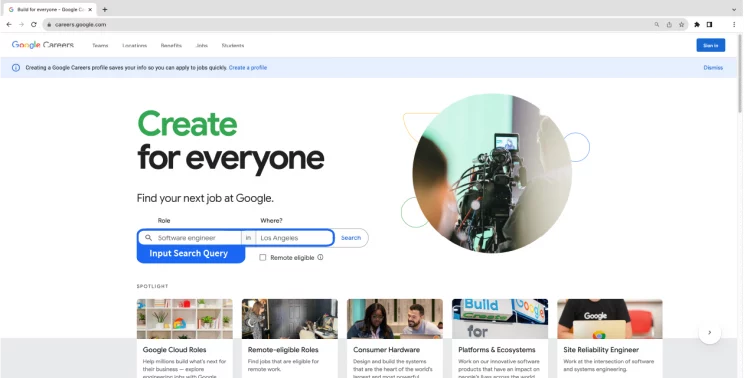Click the Remote eligible info icon
Image resolution: width=744 pixels, height=378 pixels.
pyautogui.click(x=320, y=257)
